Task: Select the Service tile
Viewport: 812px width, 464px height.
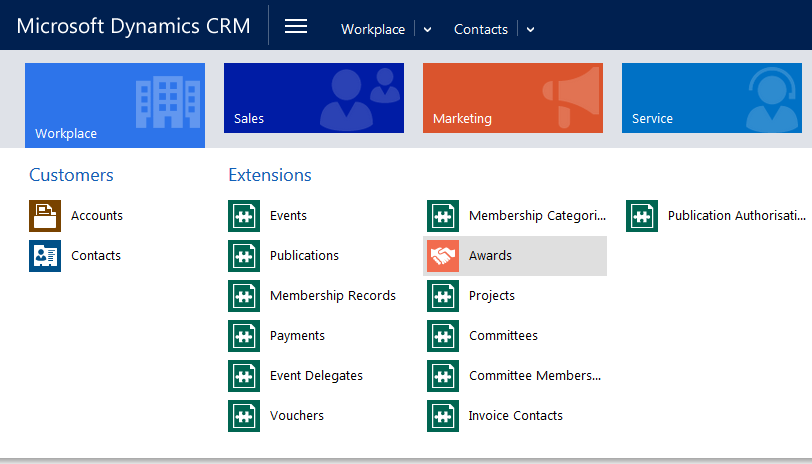Action: [712, 98]
